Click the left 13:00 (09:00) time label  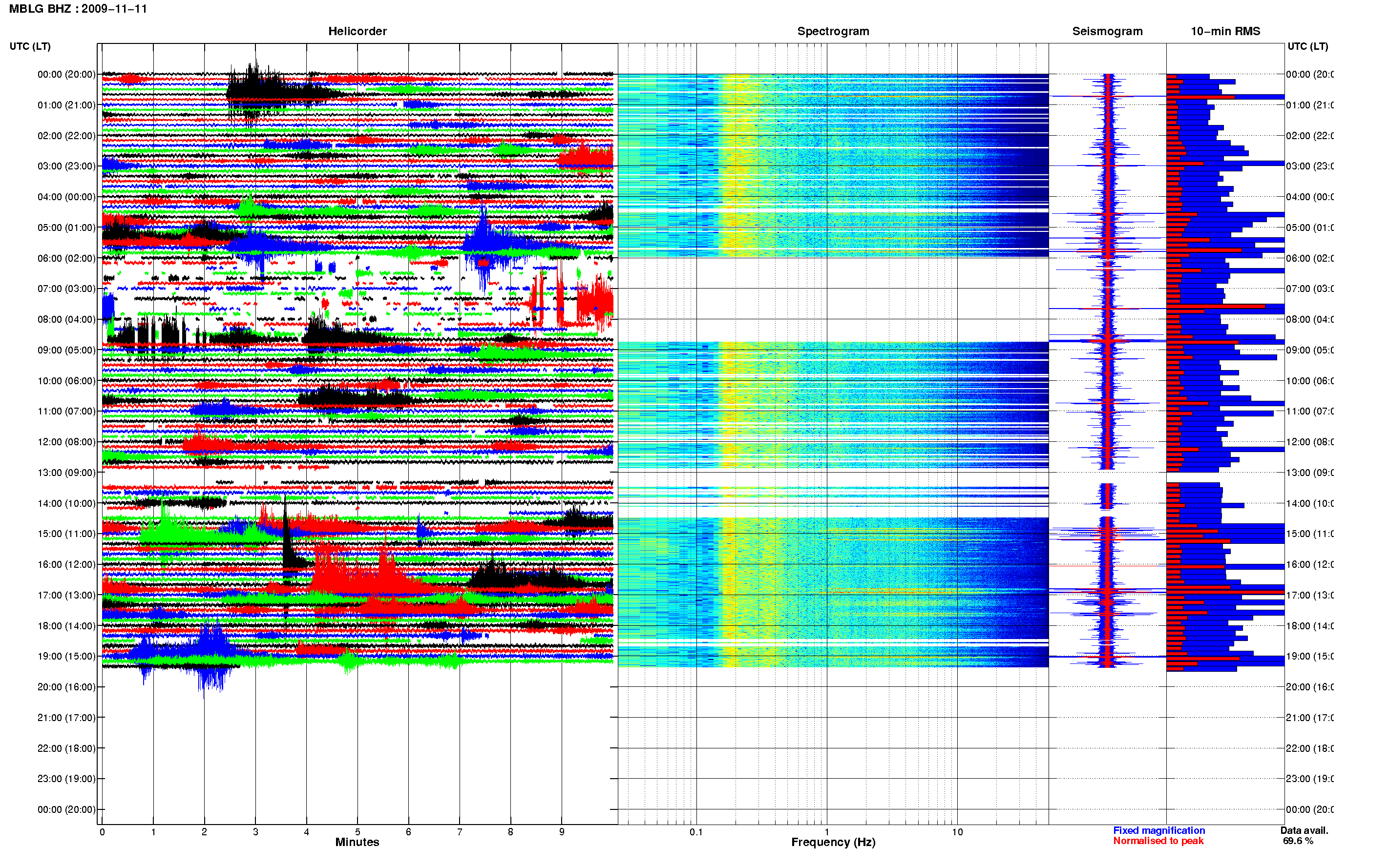coord(66,473)
